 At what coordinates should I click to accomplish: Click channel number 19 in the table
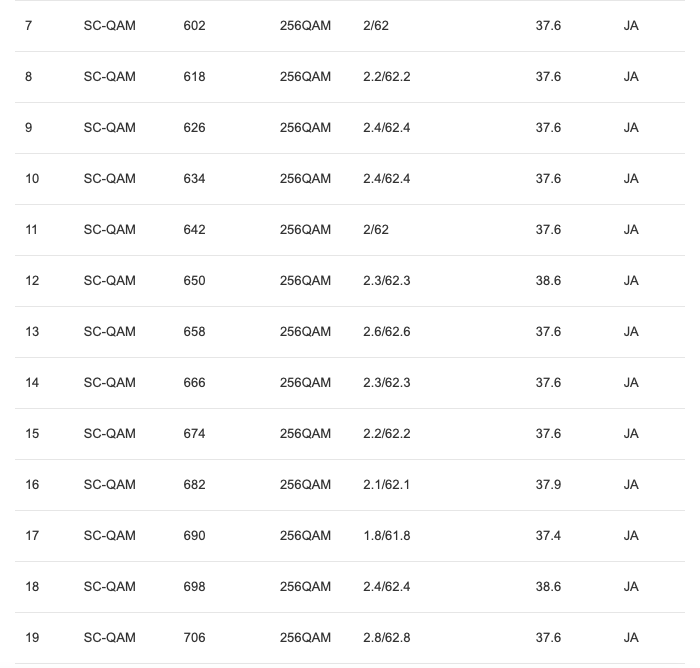coord(32,637)
